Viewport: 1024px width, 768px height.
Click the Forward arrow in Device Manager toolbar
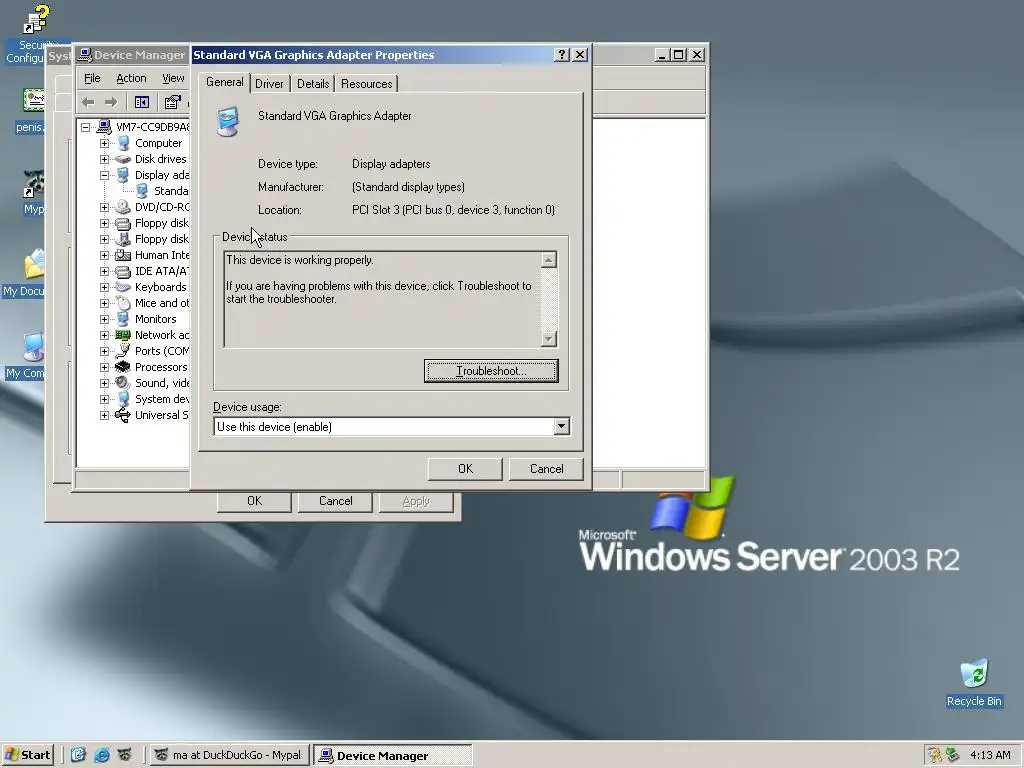(x=111, y=102)
